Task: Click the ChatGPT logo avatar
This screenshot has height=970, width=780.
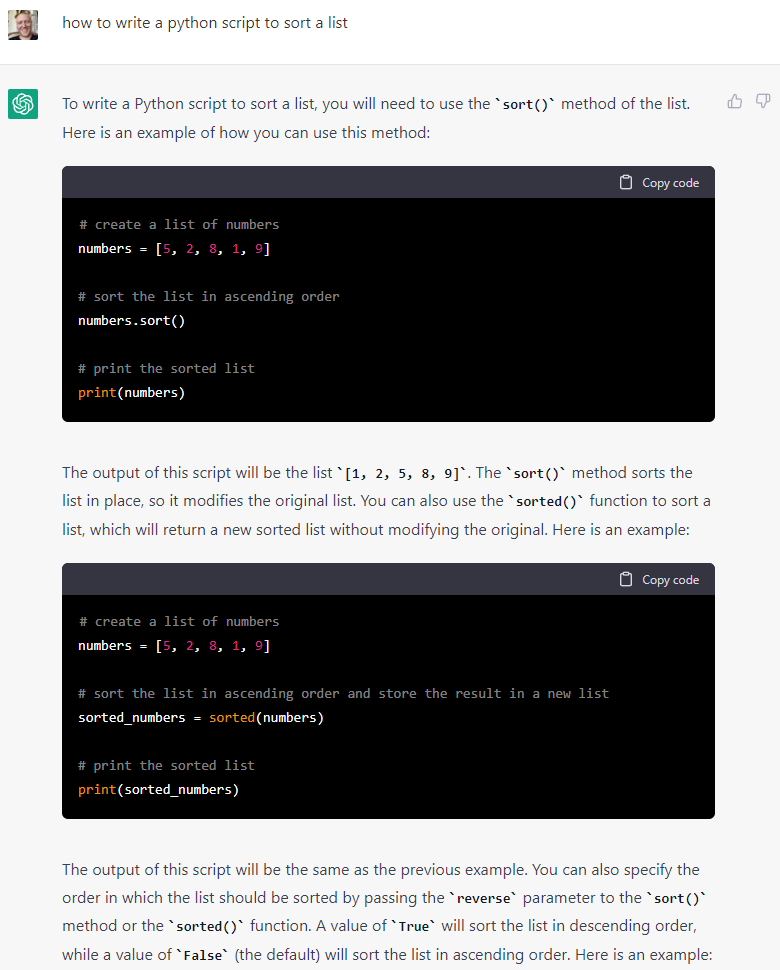Action: (23, 103)
